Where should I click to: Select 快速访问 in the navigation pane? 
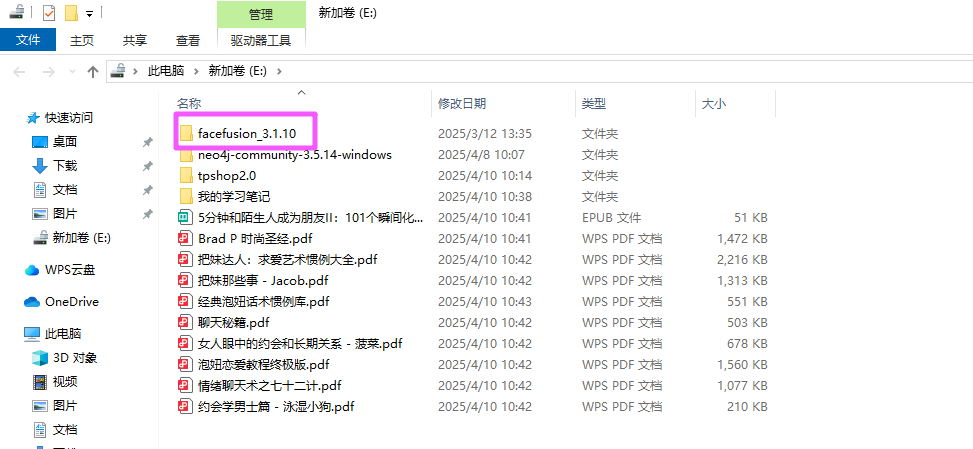(x=68, y=117)
